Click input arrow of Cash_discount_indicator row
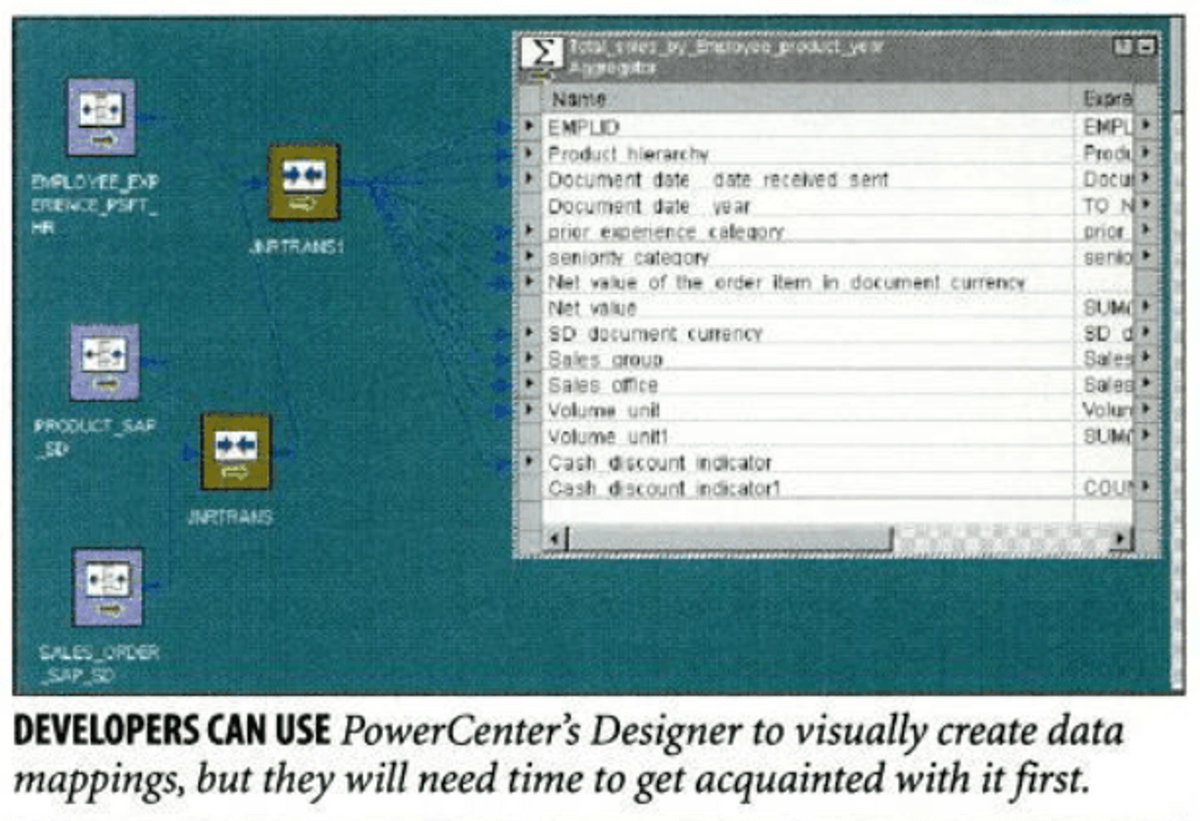The image size is (1200, 821). point(530,462)
